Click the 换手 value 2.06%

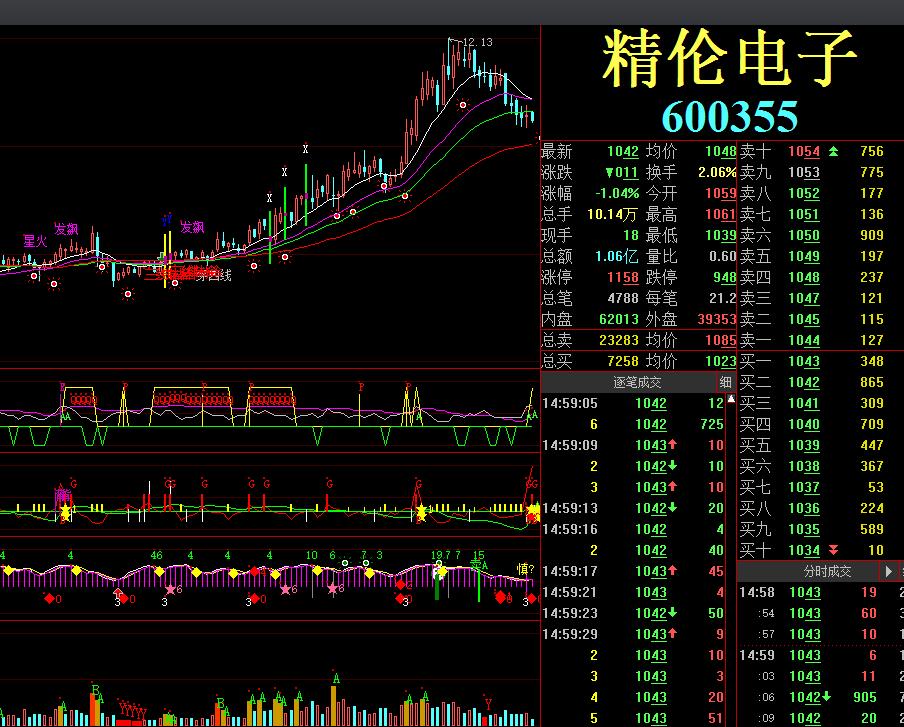tap(717, 172)
